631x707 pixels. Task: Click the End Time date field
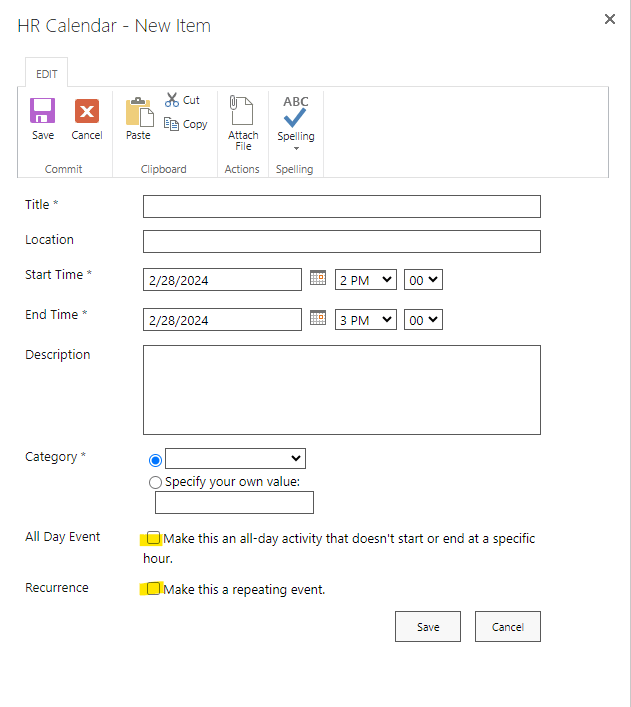point(222,320)
